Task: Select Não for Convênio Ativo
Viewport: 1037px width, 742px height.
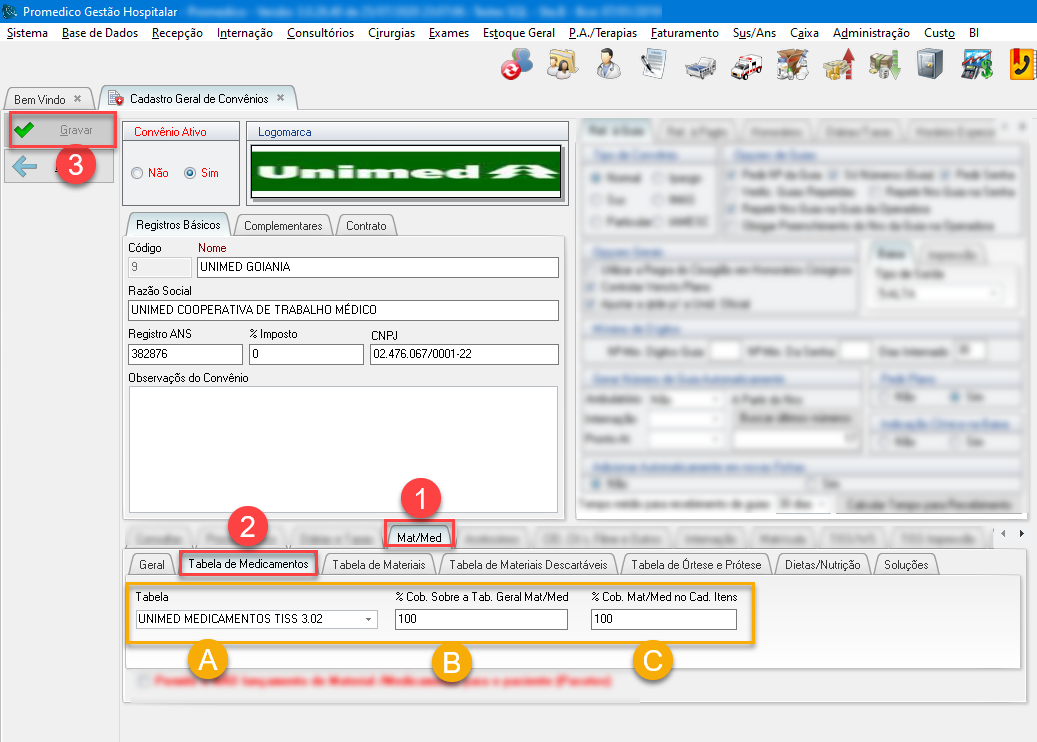Action: pos(137,173)
